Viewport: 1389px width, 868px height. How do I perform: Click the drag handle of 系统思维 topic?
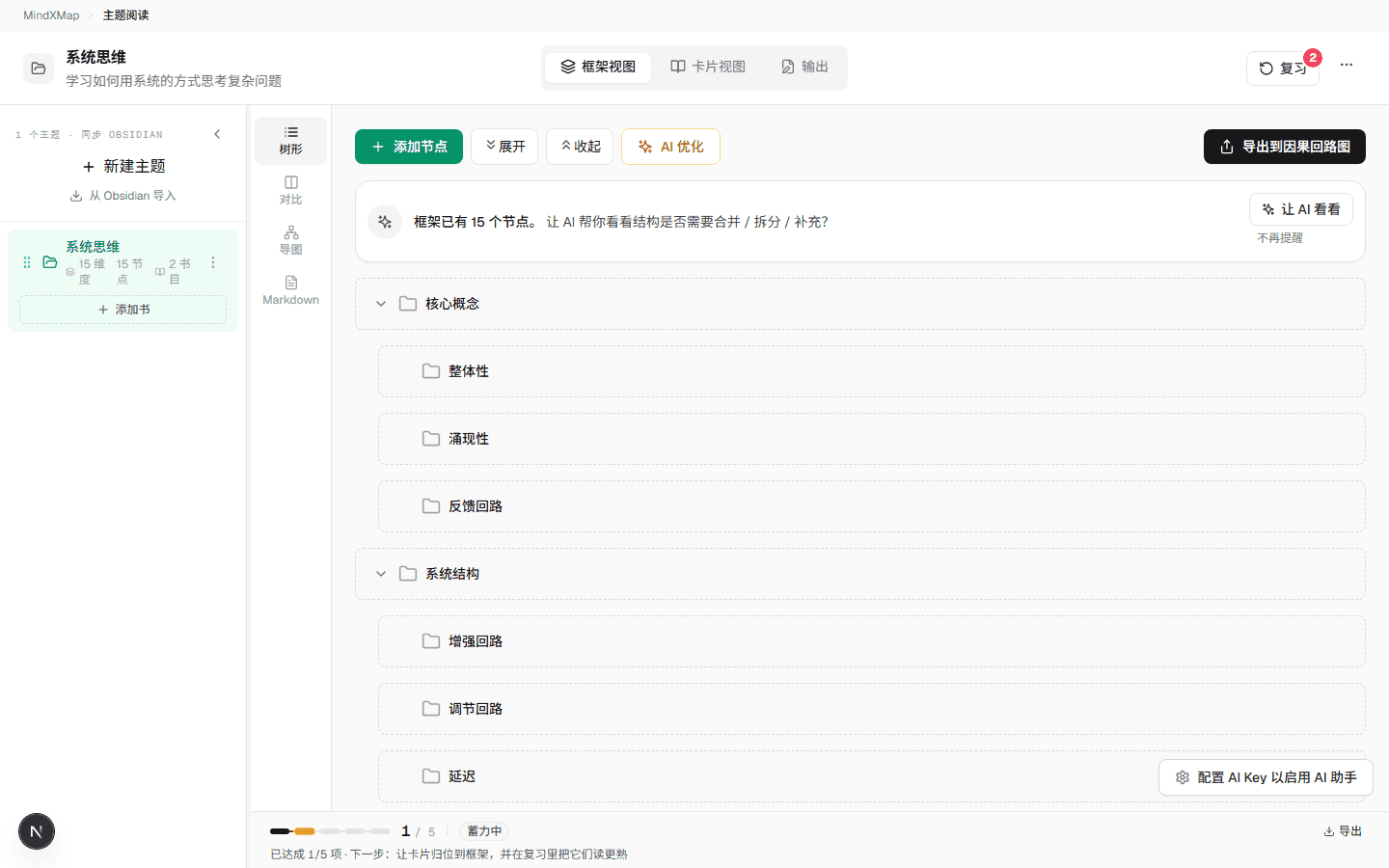pos(27,262)
